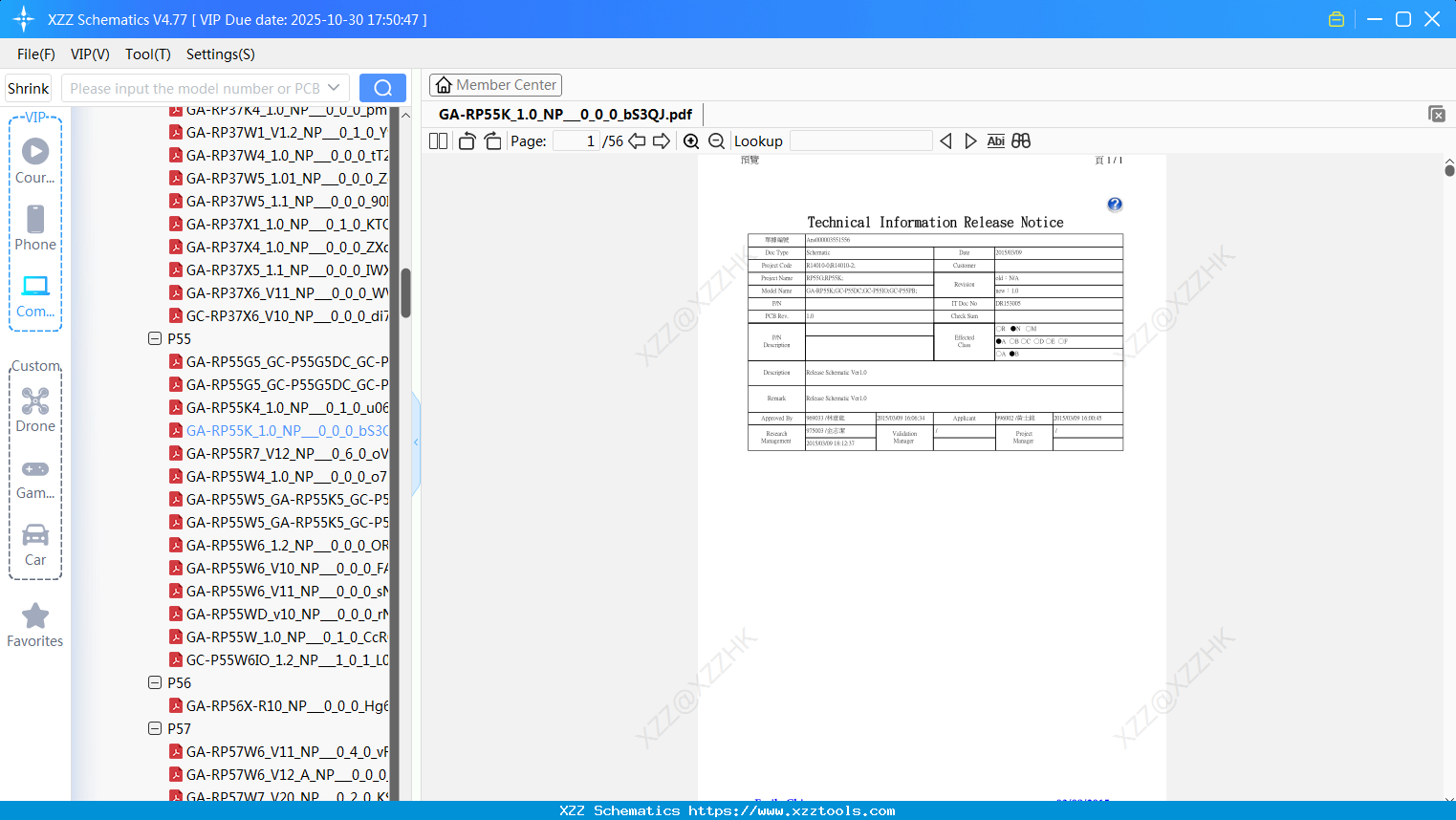Open the Settings(S) menu
The image size is (1456, 820).
click(221, 54)
